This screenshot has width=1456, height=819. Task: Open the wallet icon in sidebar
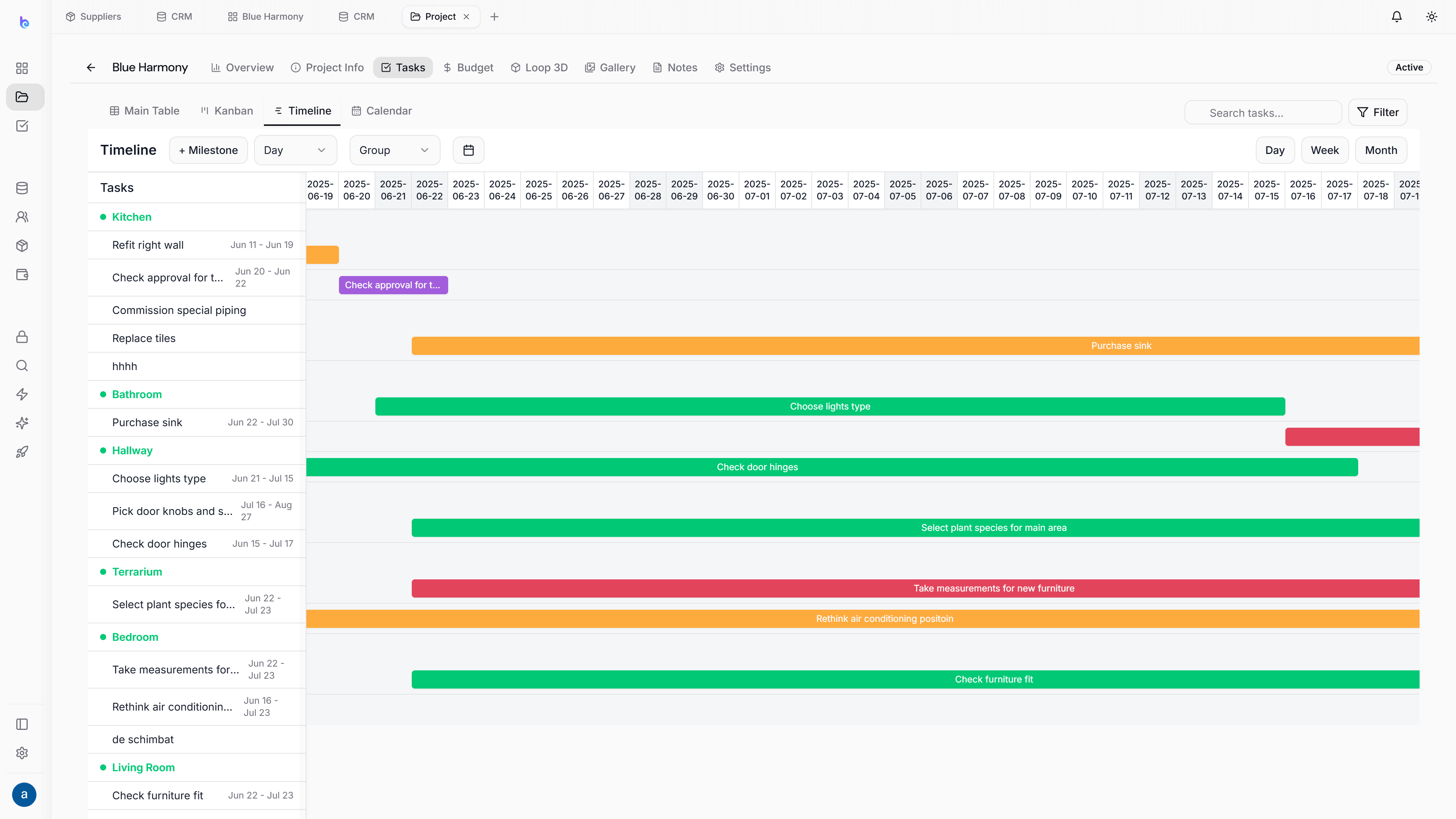(22, 275)
